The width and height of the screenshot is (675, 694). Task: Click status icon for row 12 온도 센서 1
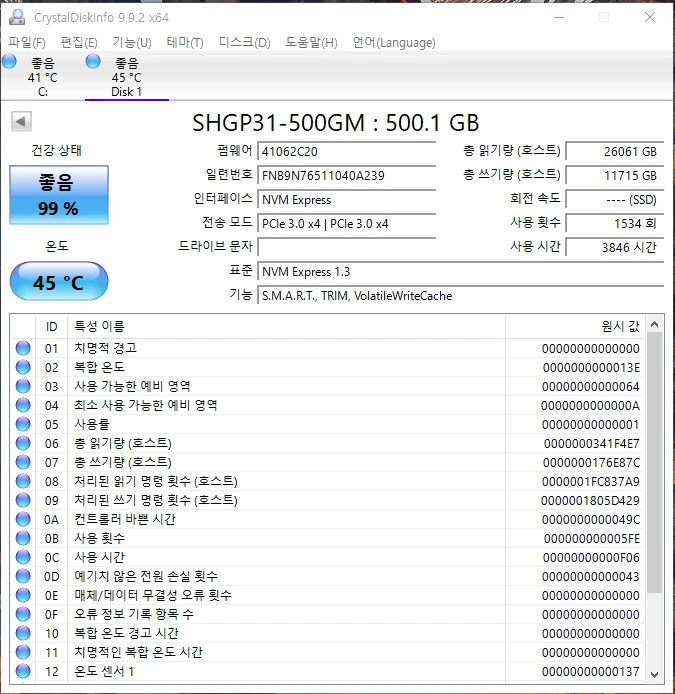coord(23,671)
